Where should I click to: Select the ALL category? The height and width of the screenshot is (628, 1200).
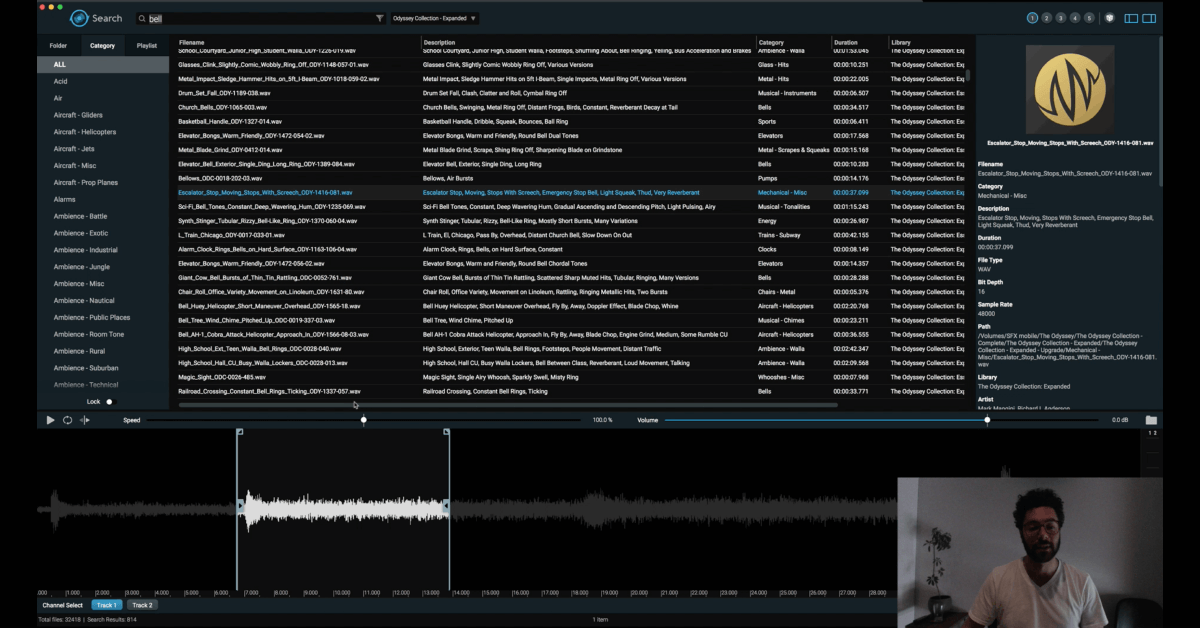pos(103,65)
